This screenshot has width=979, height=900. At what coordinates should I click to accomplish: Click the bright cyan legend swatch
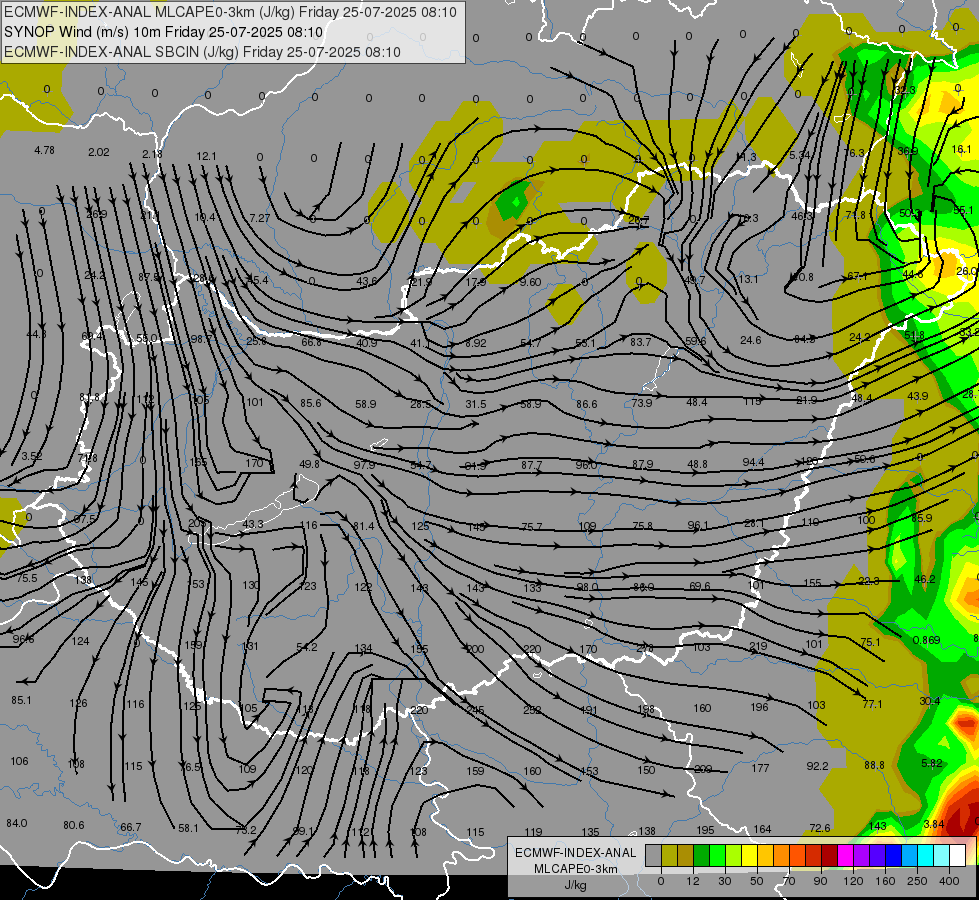(x=926, y=855)
